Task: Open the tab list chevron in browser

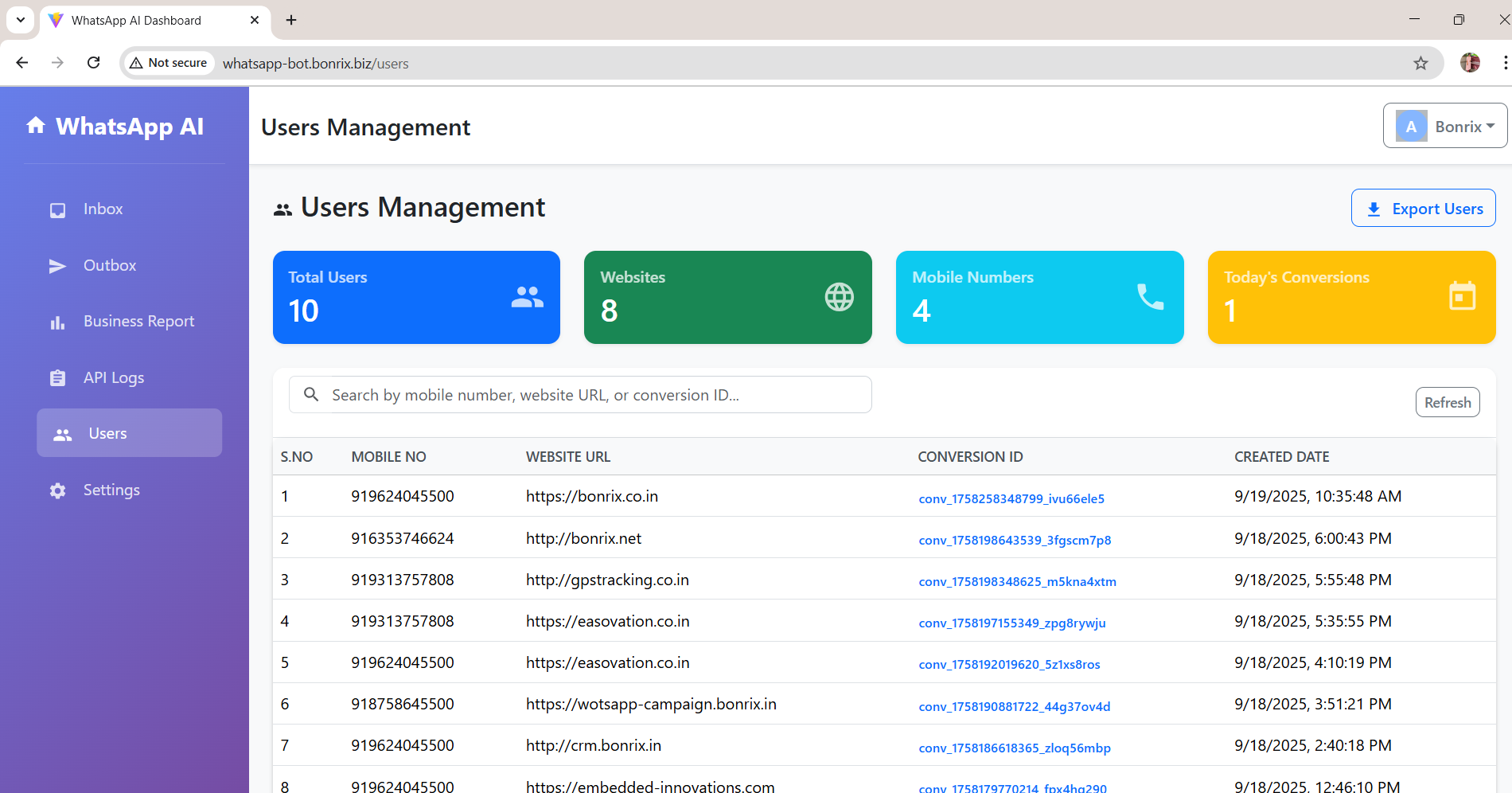Action: click(x=20, y=20)
